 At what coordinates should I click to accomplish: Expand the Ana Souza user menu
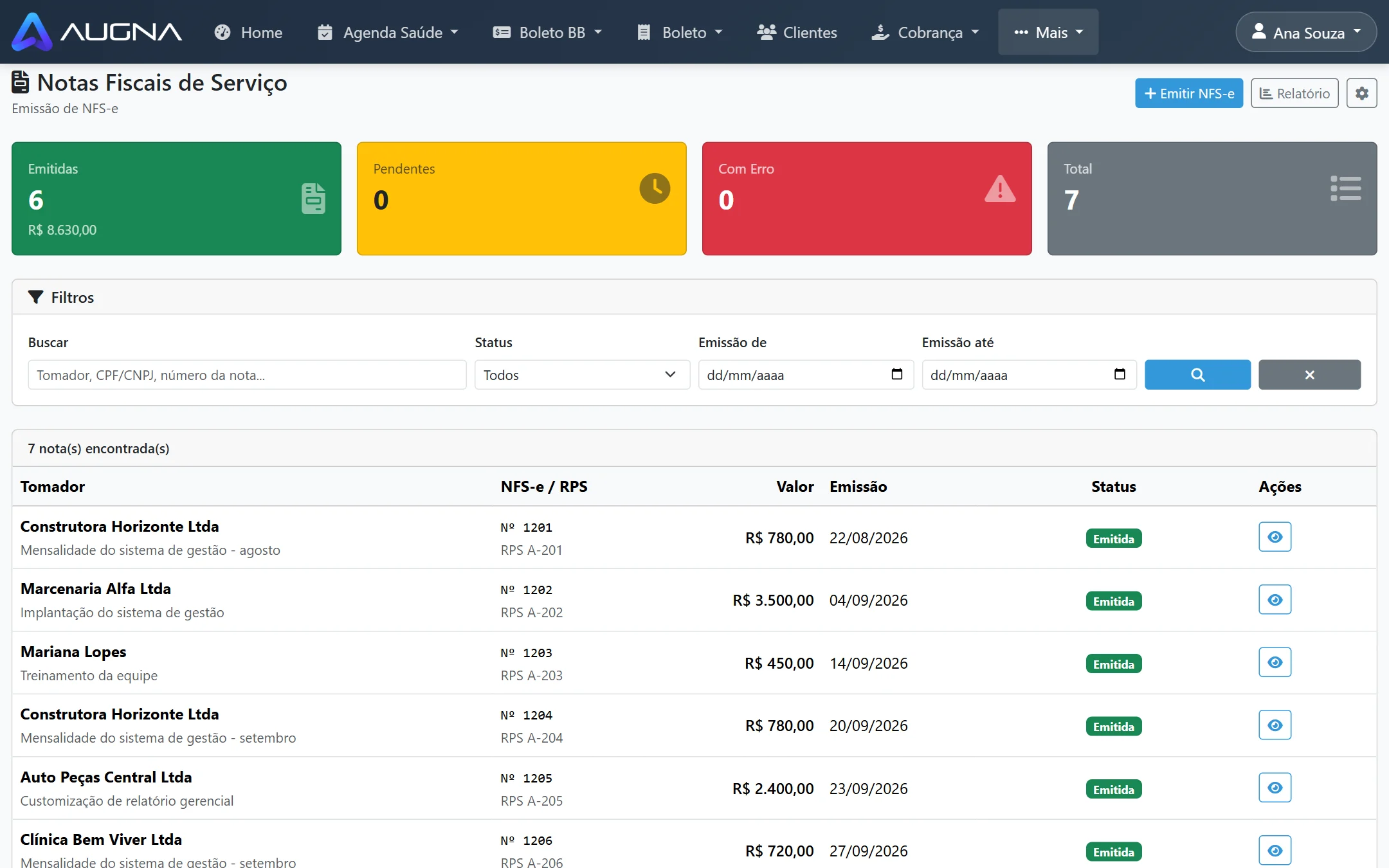[1305, 32]
